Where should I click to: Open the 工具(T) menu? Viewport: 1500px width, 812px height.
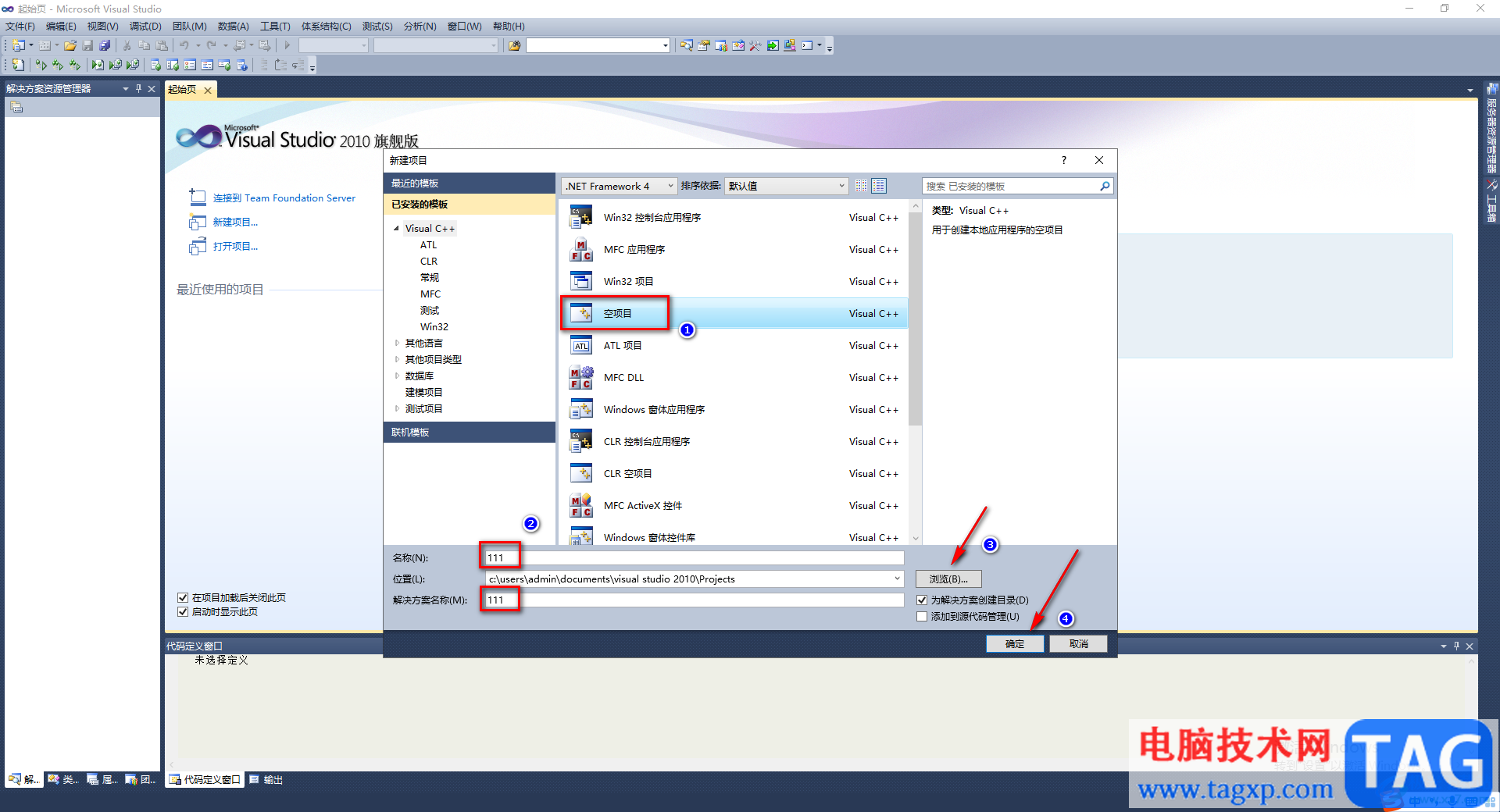pyautogui.click(x=275, y=26)
